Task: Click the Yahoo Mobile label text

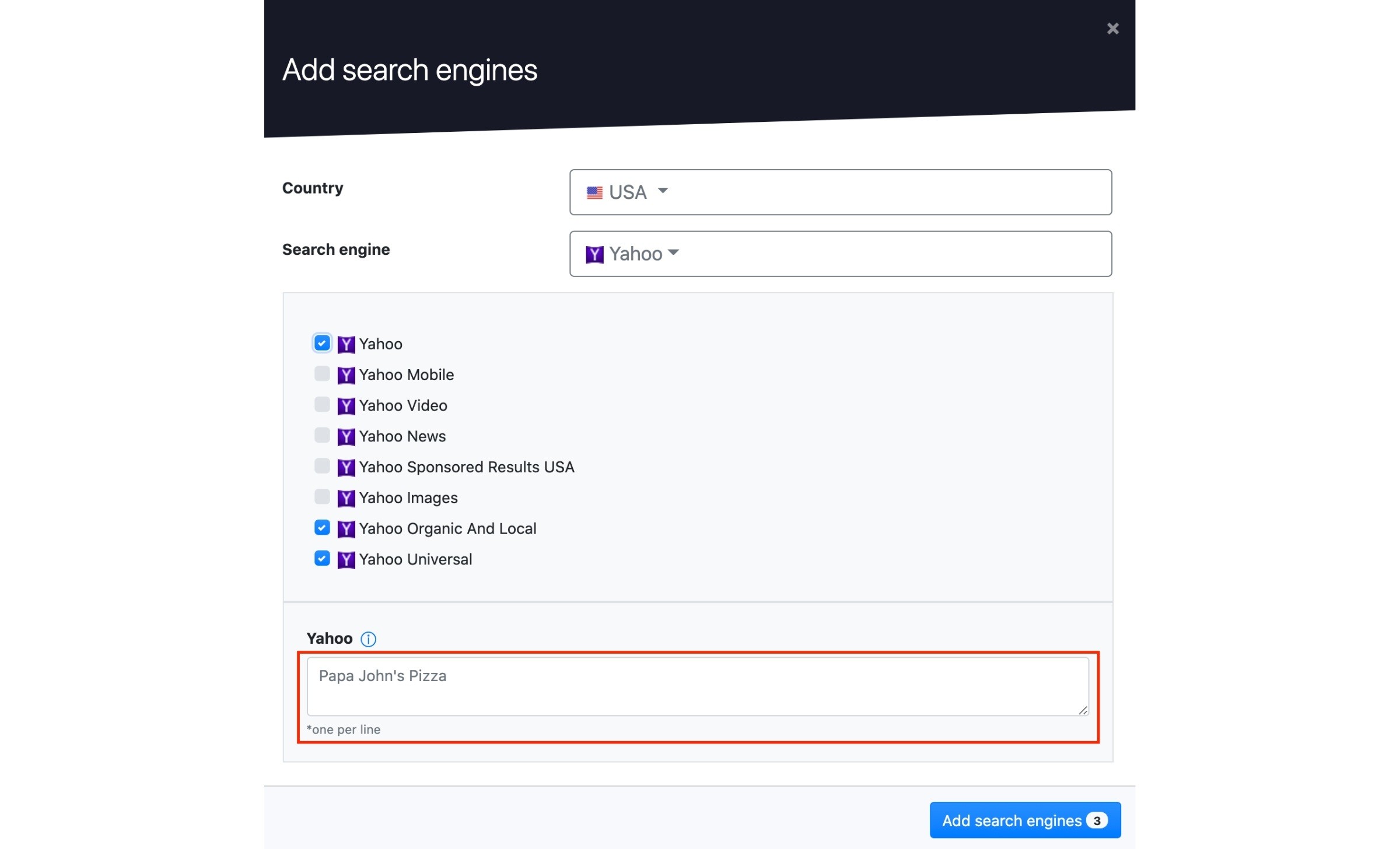Action: pos(406,375)
